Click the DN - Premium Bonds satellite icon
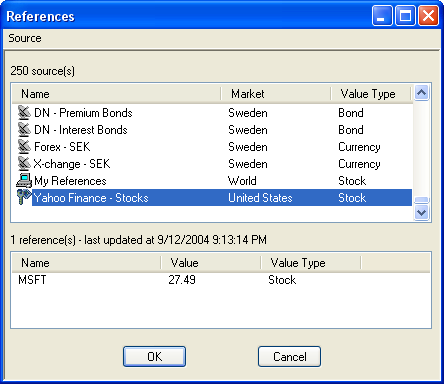Screen dimensions: 444x384 pos(24,113)
